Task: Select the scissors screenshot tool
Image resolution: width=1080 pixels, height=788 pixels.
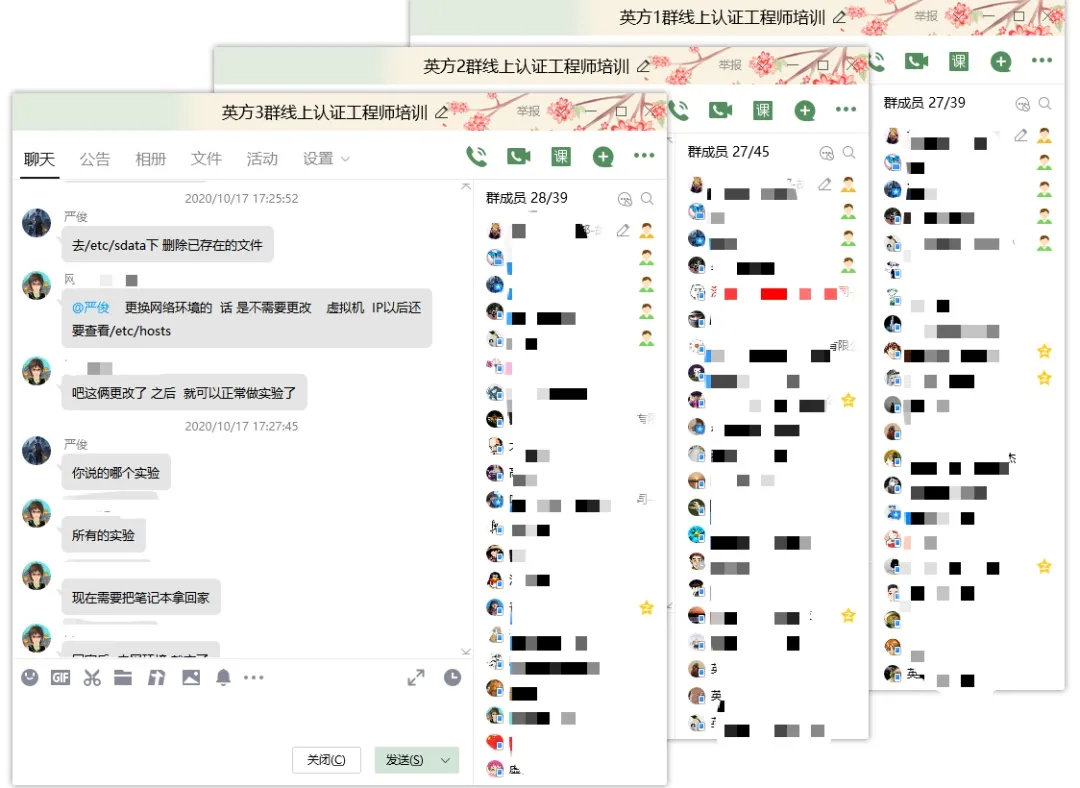Action: coord(92,677)
